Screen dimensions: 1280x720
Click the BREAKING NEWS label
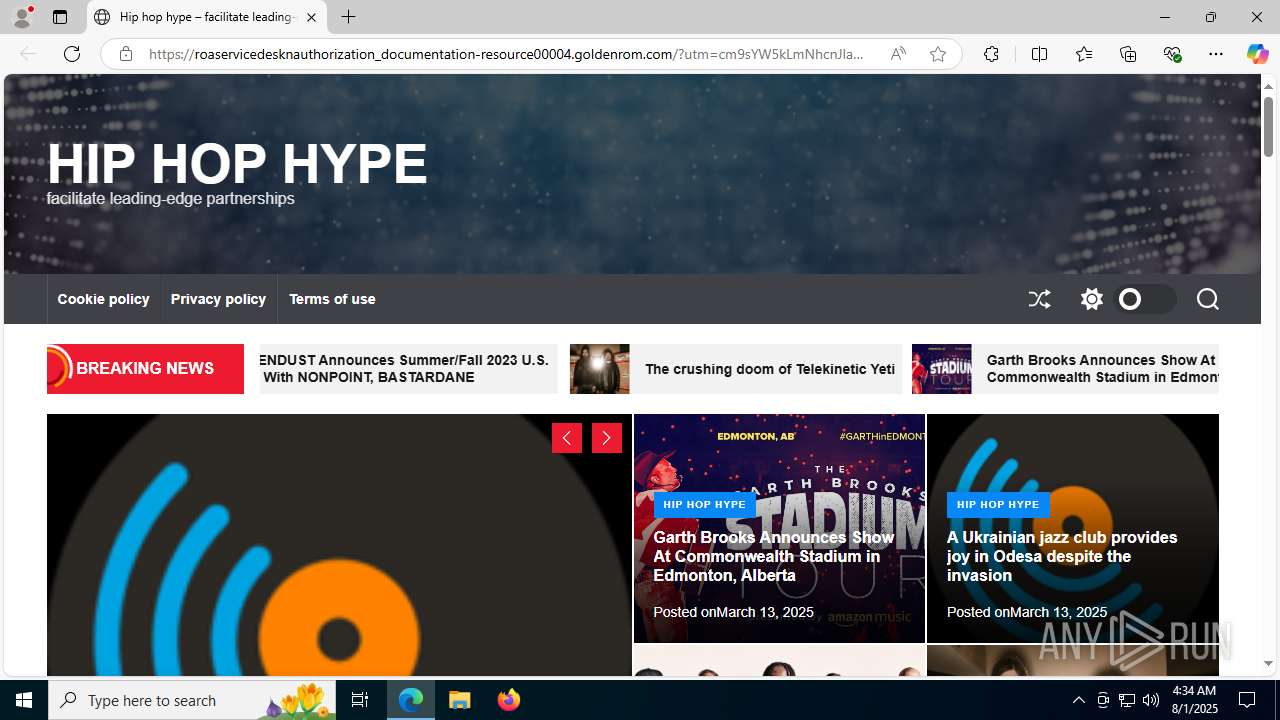pos(145,368)
